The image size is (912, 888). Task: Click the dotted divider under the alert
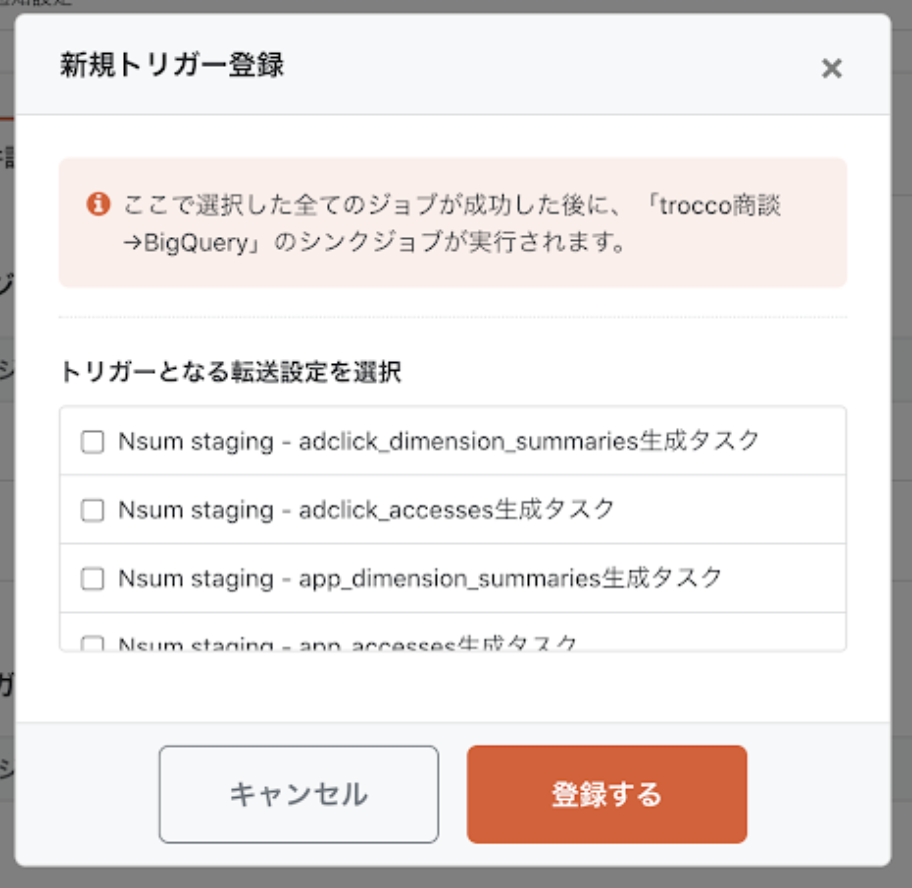(x=452, y=318)
